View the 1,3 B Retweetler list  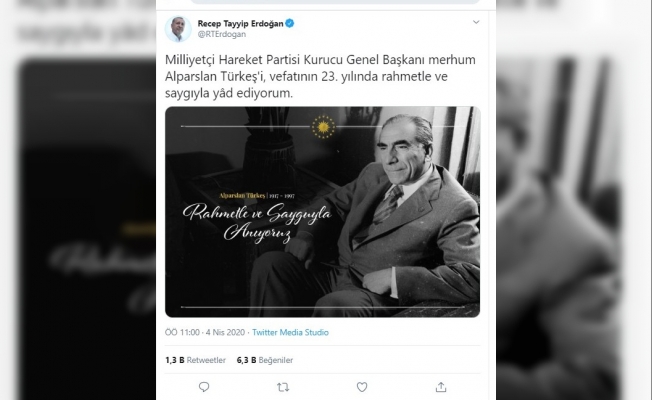pyautogui.click(x=195, y=360)
